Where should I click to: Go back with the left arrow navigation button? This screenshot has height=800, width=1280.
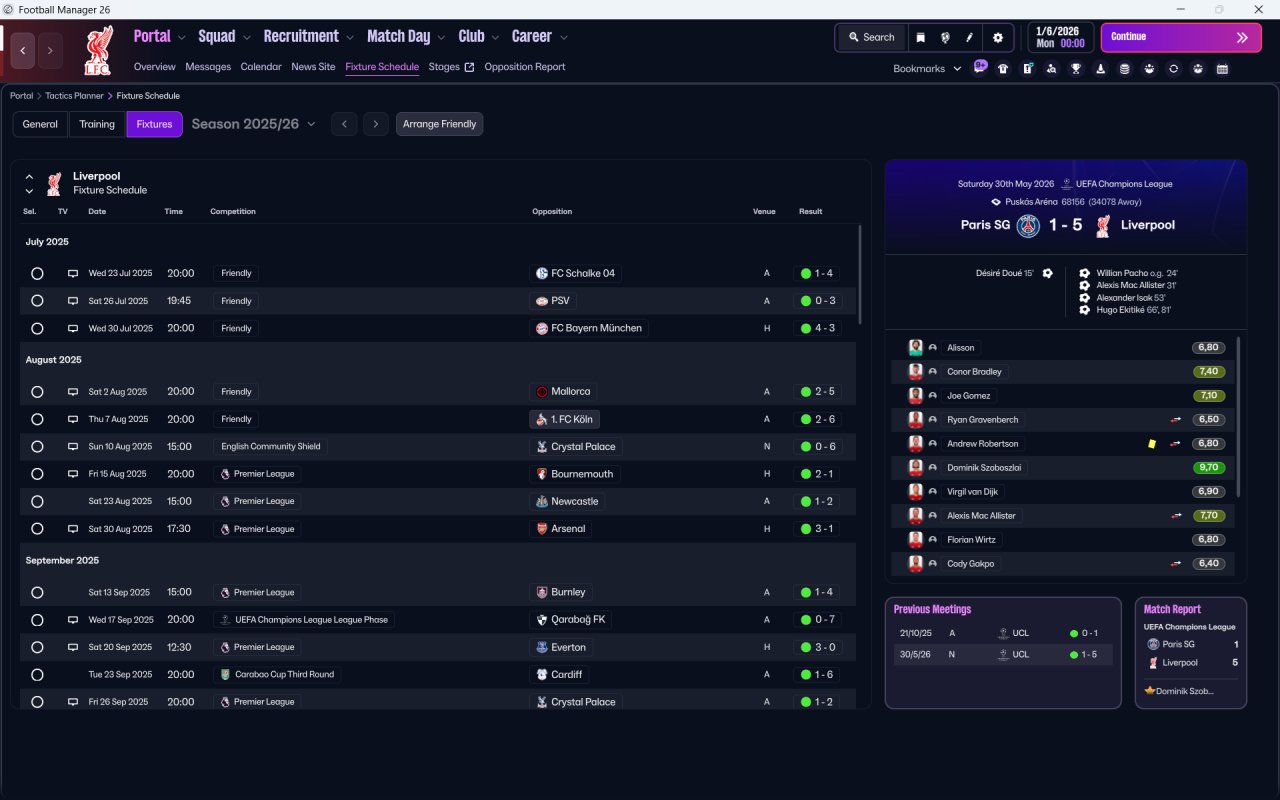[23, 50]
